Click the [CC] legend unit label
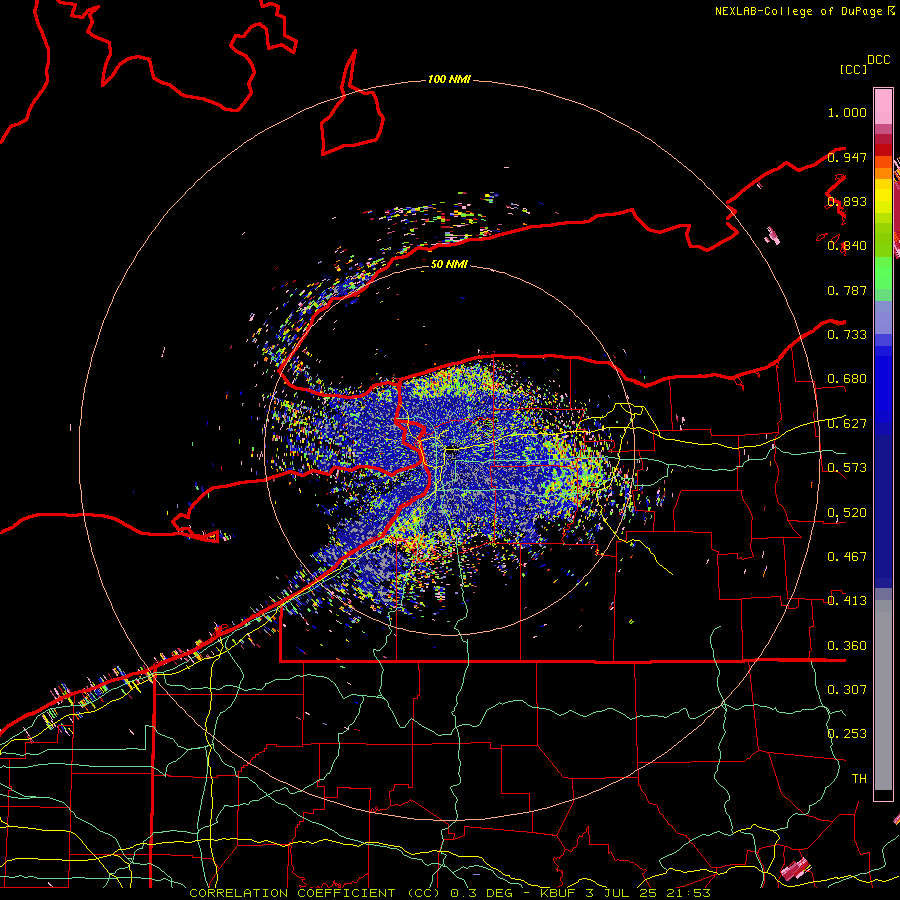The image size is (900, 900). click(x=853, y=69)
